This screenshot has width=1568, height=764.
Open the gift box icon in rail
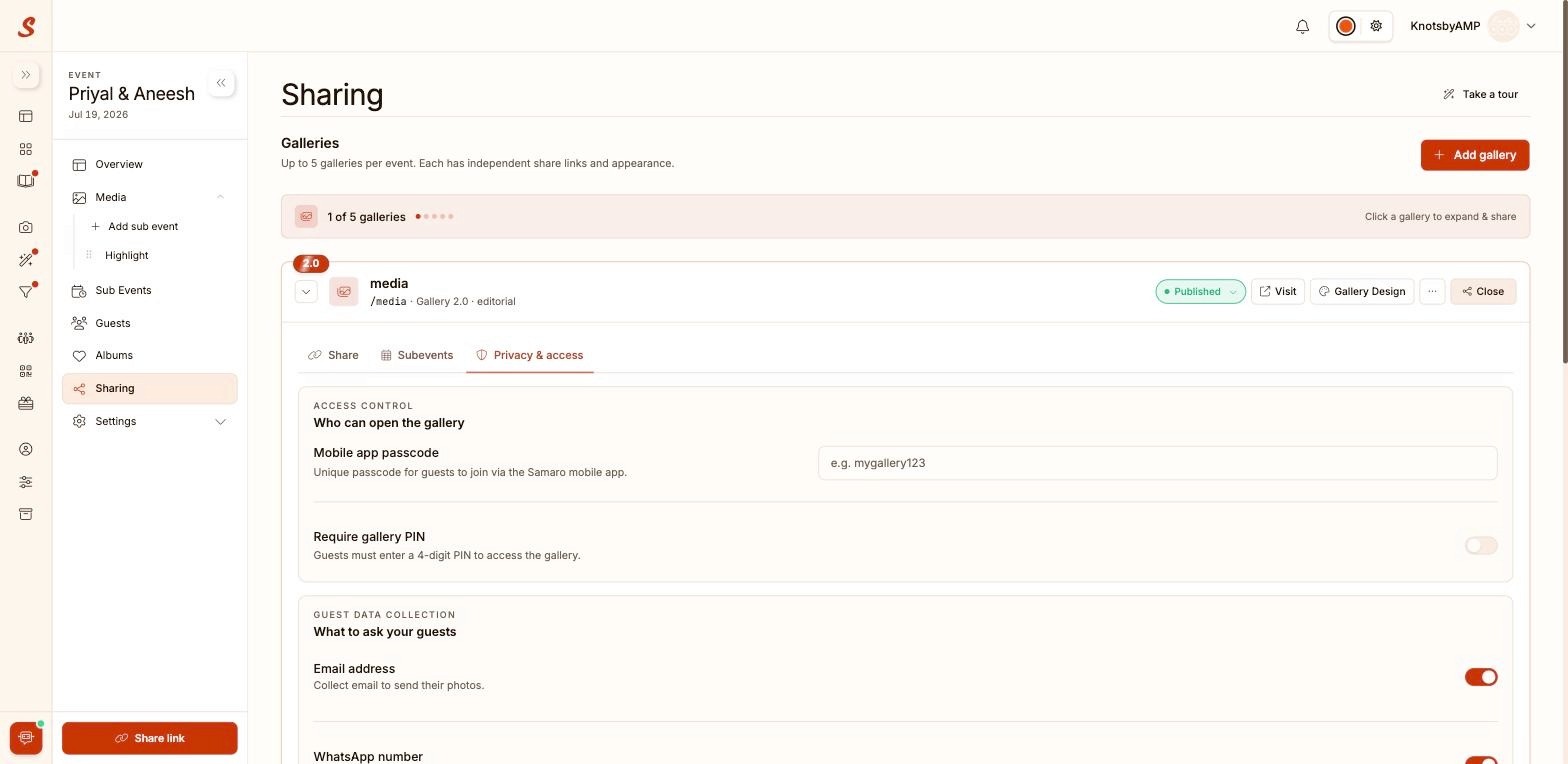pos(26,403)
